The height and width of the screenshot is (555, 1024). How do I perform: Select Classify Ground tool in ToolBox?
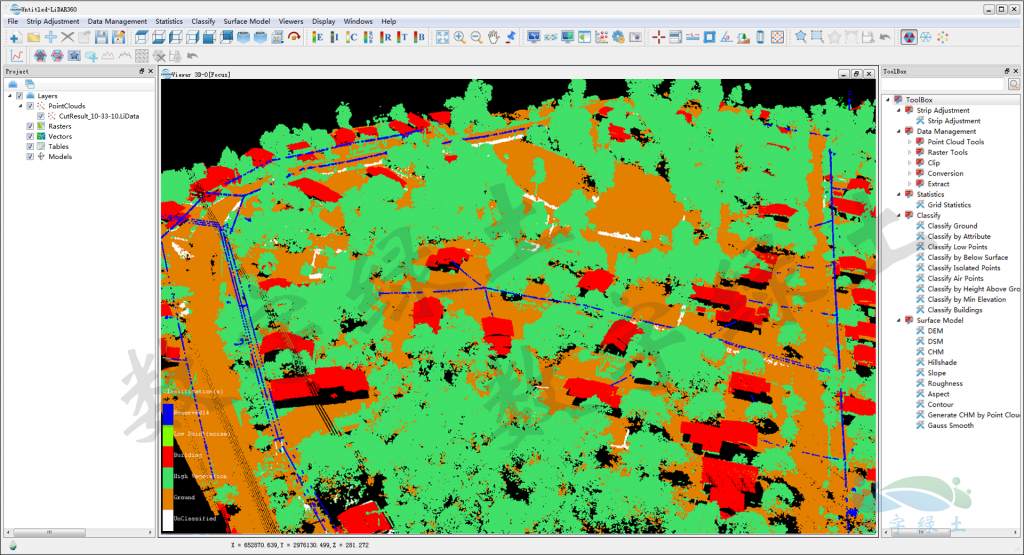click(x=952, y=226)
